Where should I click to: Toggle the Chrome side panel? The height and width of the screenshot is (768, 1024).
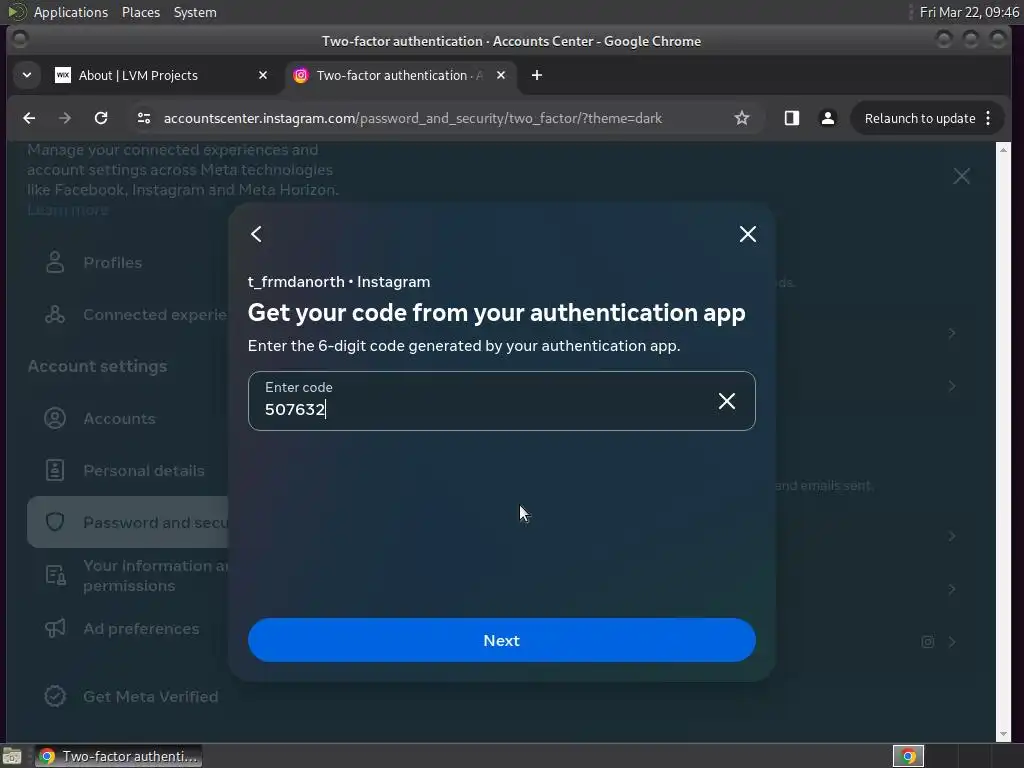(792, 118)
